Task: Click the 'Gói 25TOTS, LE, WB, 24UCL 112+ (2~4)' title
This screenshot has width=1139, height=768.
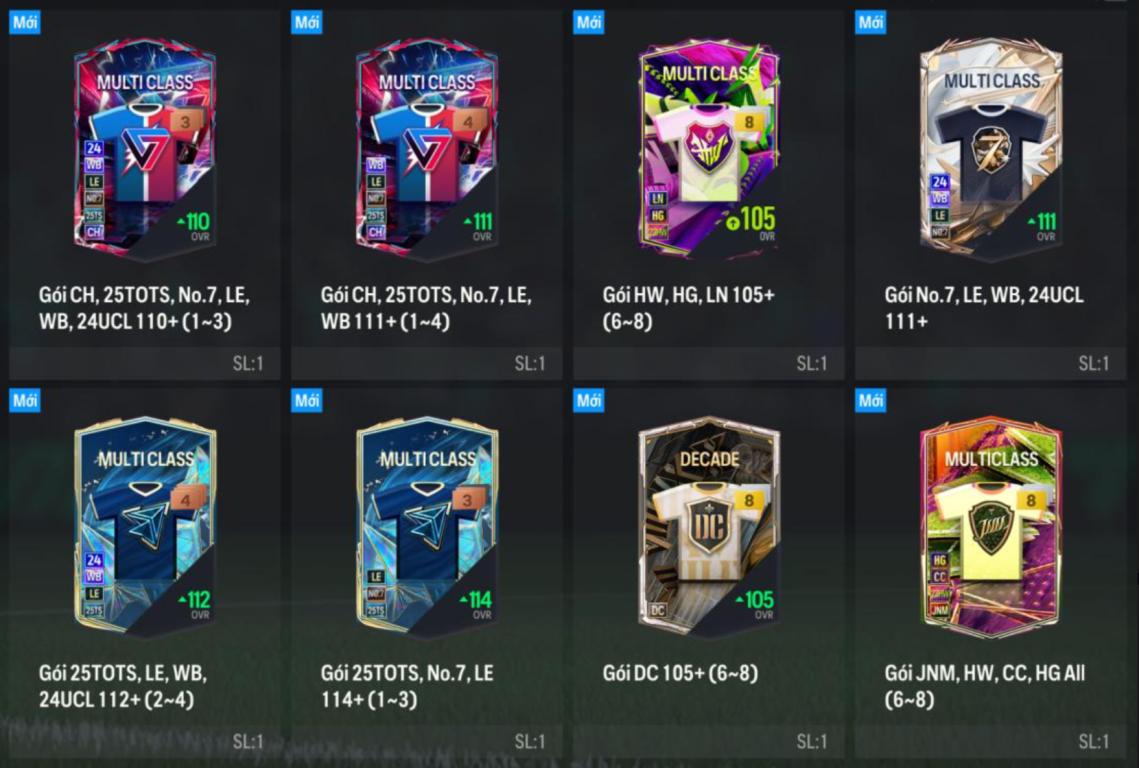Action: click(123, 686)
